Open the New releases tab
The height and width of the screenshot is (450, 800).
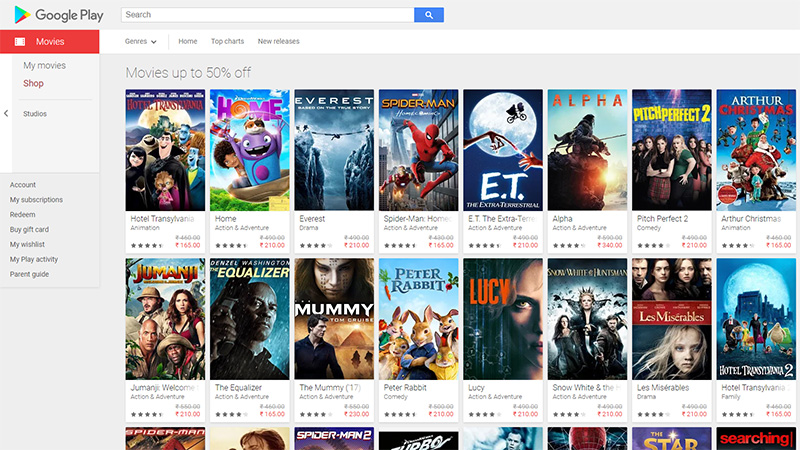click(x=279, y=41)
